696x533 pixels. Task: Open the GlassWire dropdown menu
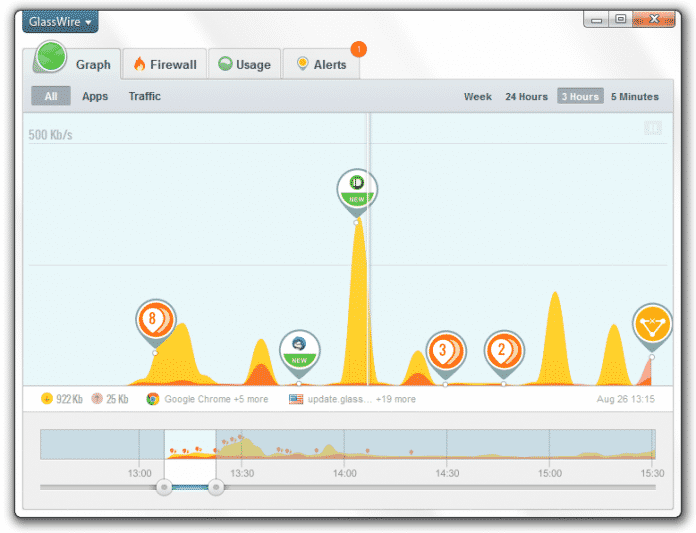tap(60, 21)
